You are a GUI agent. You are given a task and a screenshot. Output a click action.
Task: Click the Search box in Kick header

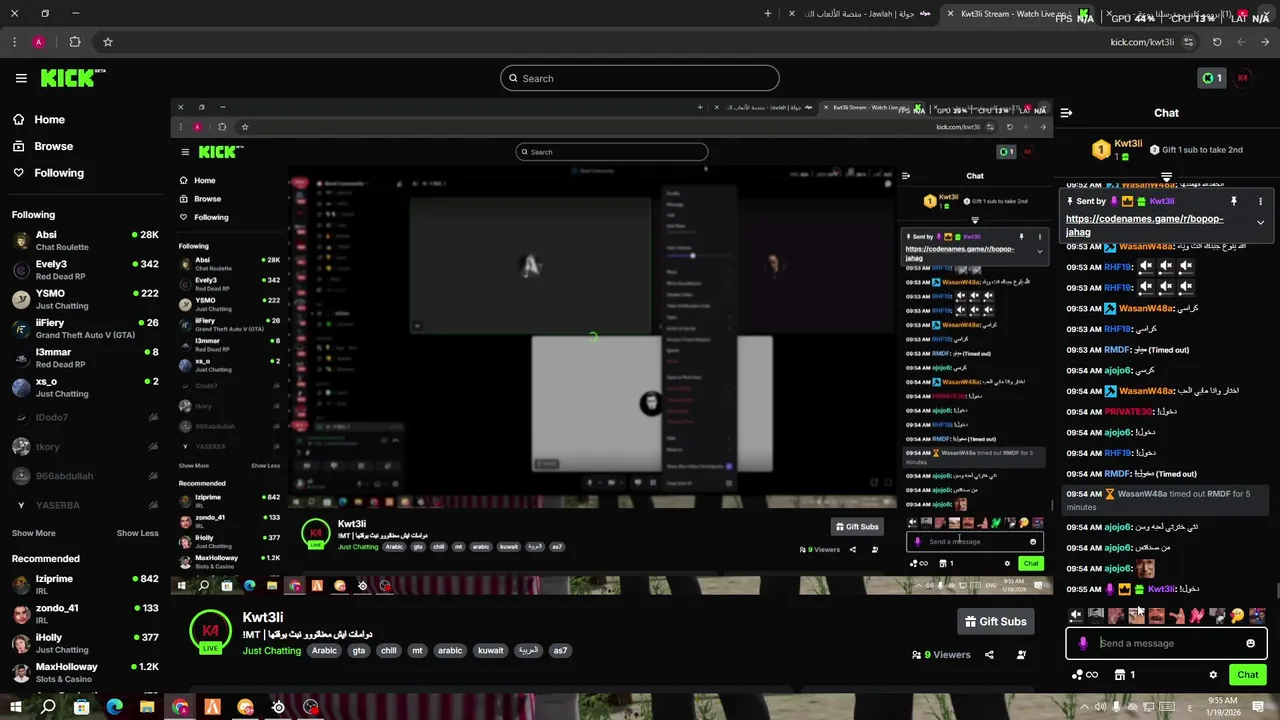tap(640, 78)
